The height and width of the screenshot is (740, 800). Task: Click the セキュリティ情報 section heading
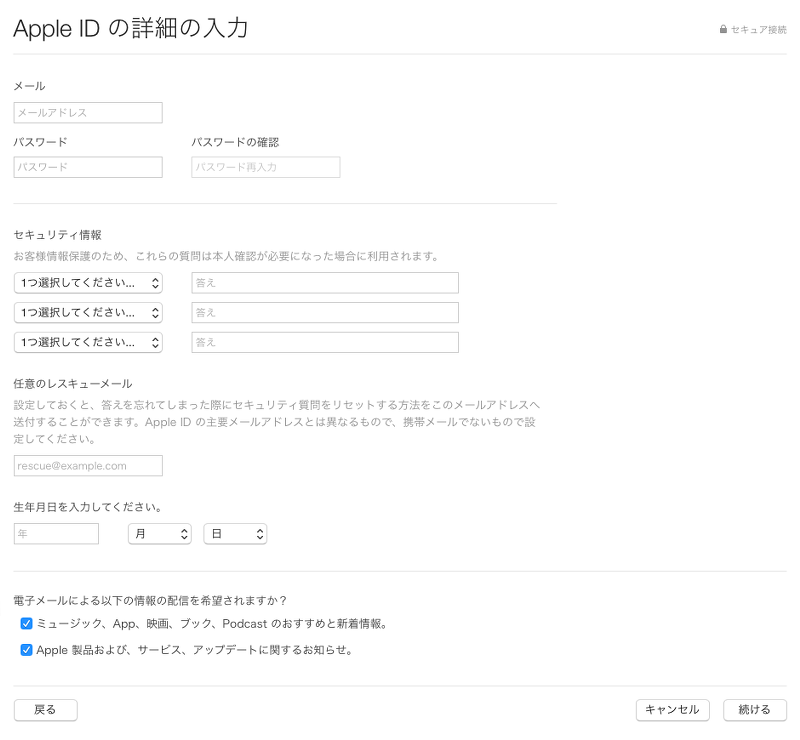[x=58, y=235]
